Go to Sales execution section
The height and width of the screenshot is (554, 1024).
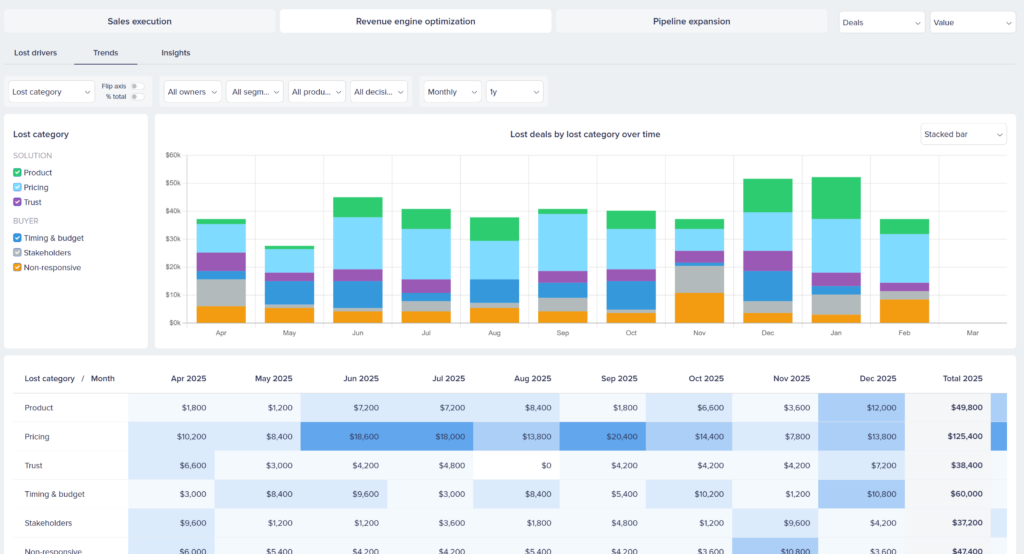point(139,21)
